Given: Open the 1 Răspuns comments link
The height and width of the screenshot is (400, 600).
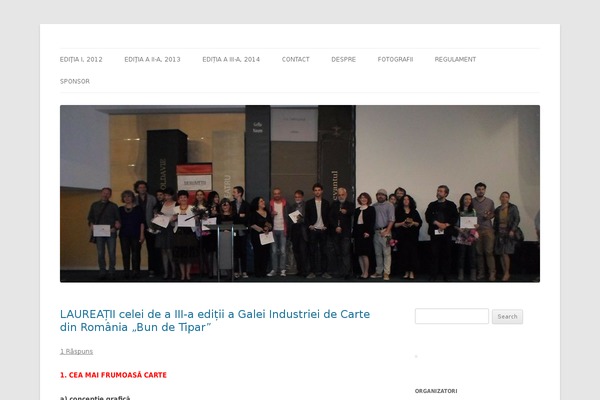Looking at the screenshot, I should pos(76,351).
